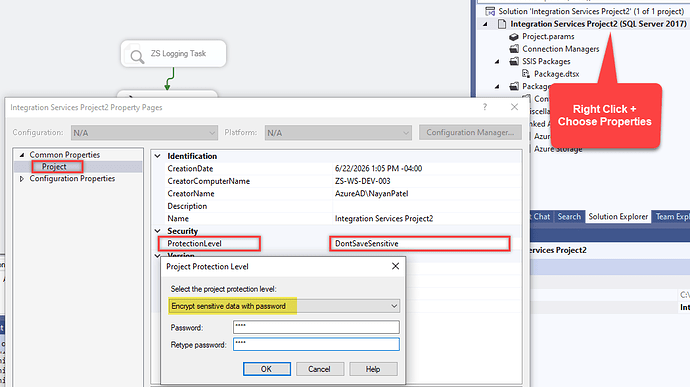Viewport: 690px width, 387px height.
Task: Click the Description property row
Action: pos(336,206)
